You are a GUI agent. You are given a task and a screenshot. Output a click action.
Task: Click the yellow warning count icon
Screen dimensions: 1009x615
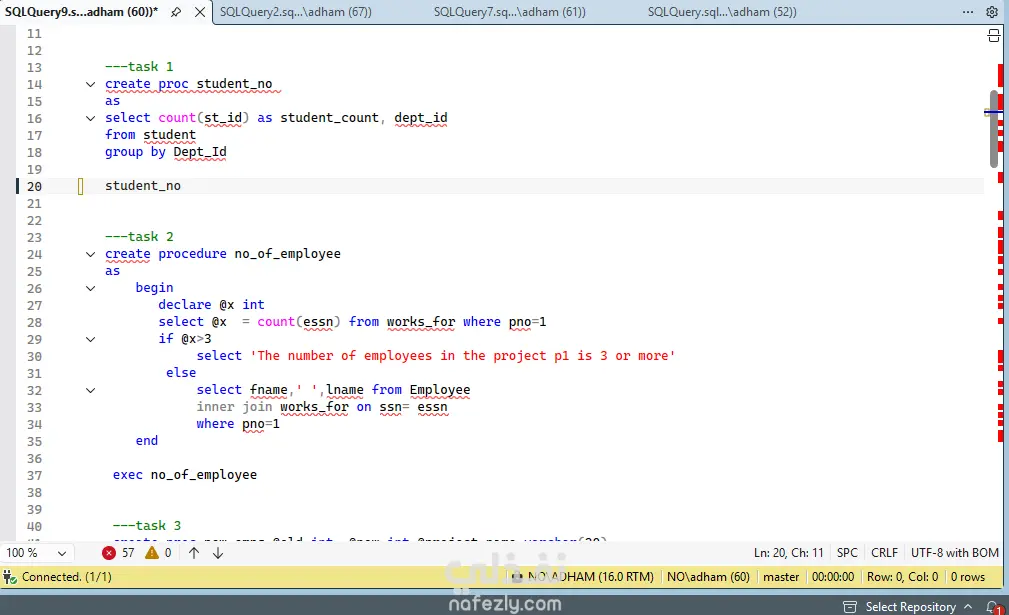tap(152, 553)
